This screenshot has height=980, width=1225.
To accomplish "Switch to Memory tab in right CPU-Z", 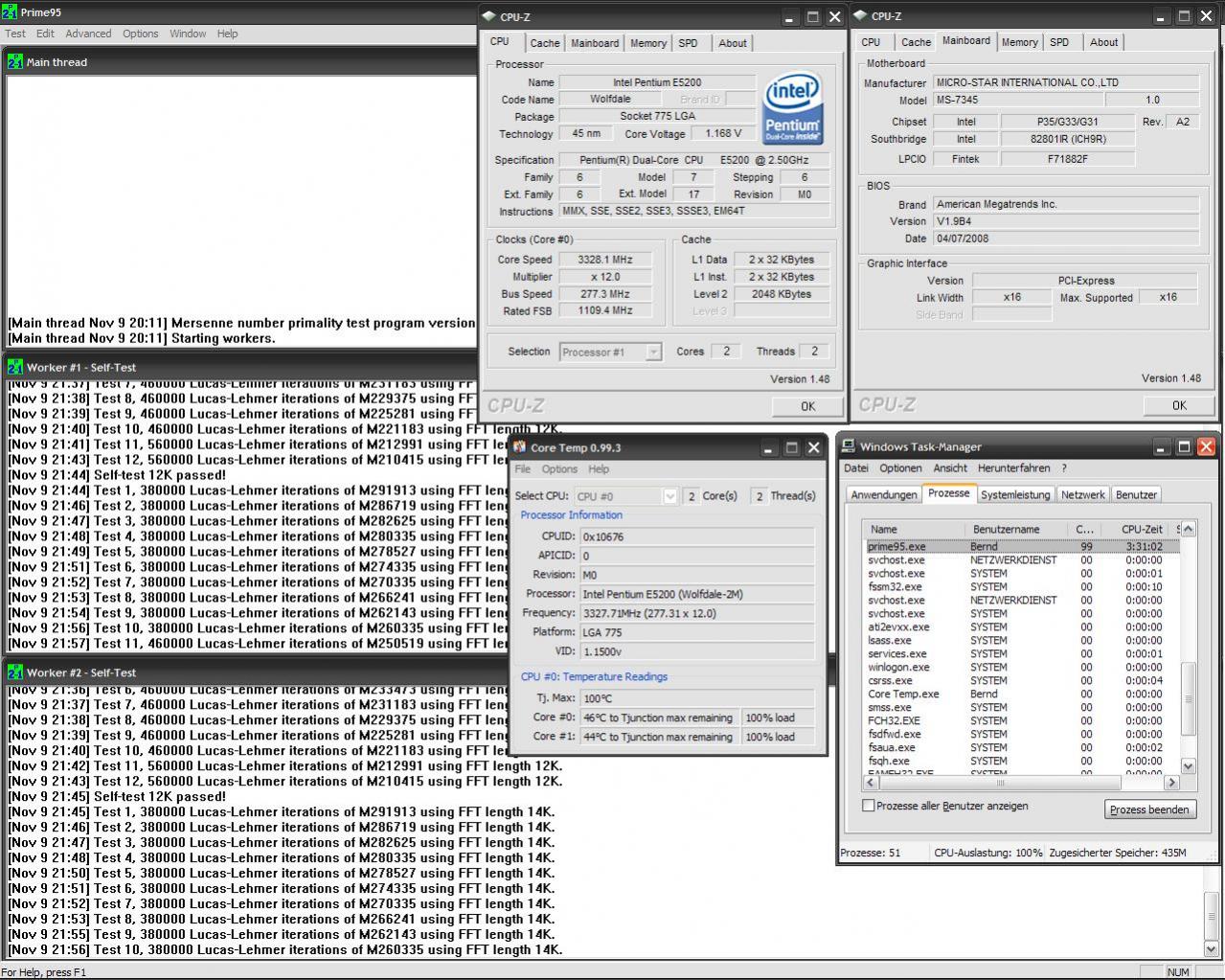I will click(x=1019, y=42).
